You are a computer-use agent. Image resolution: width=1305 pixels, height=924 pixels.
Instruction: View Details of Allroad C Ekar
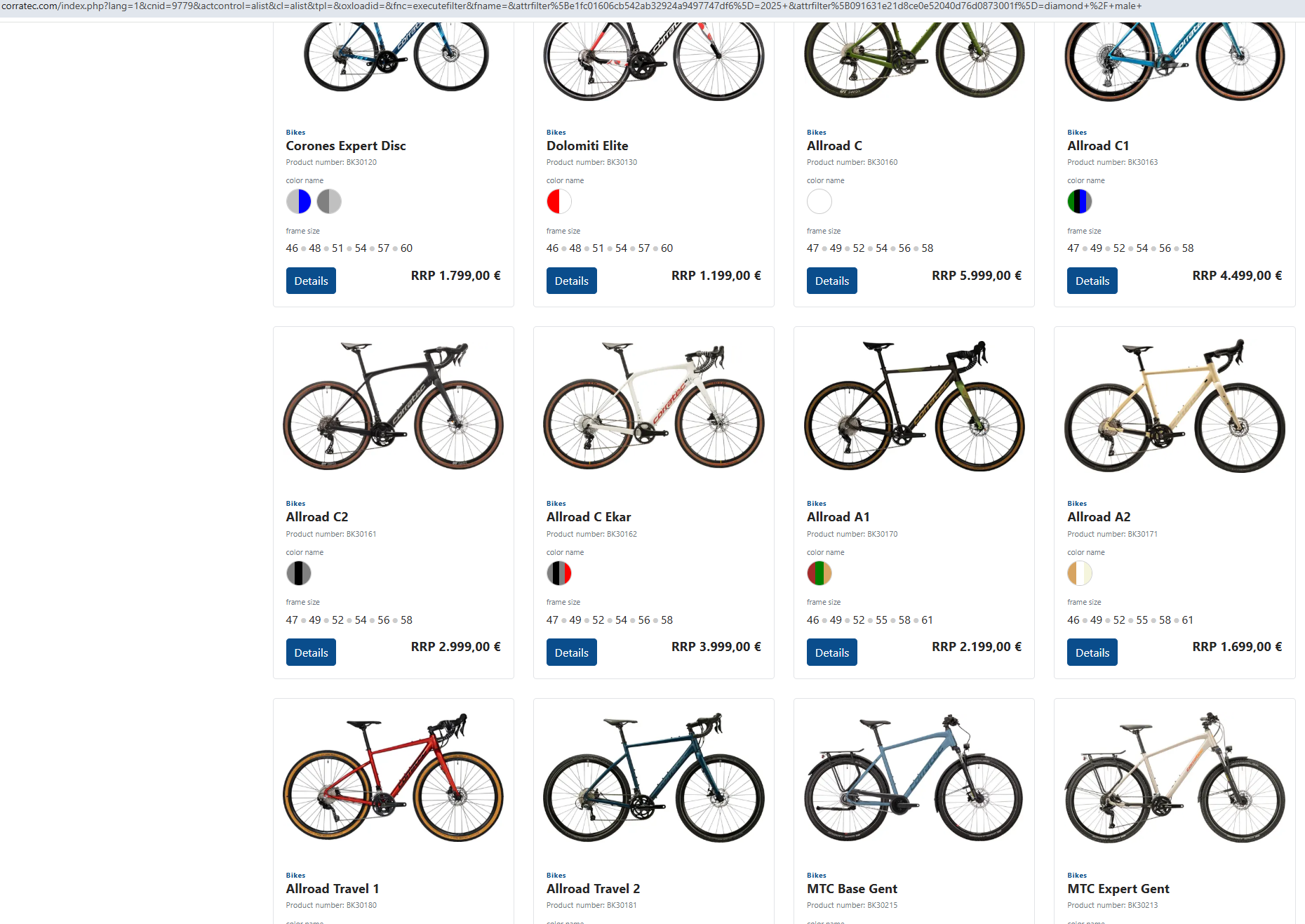tap(571, 652)
